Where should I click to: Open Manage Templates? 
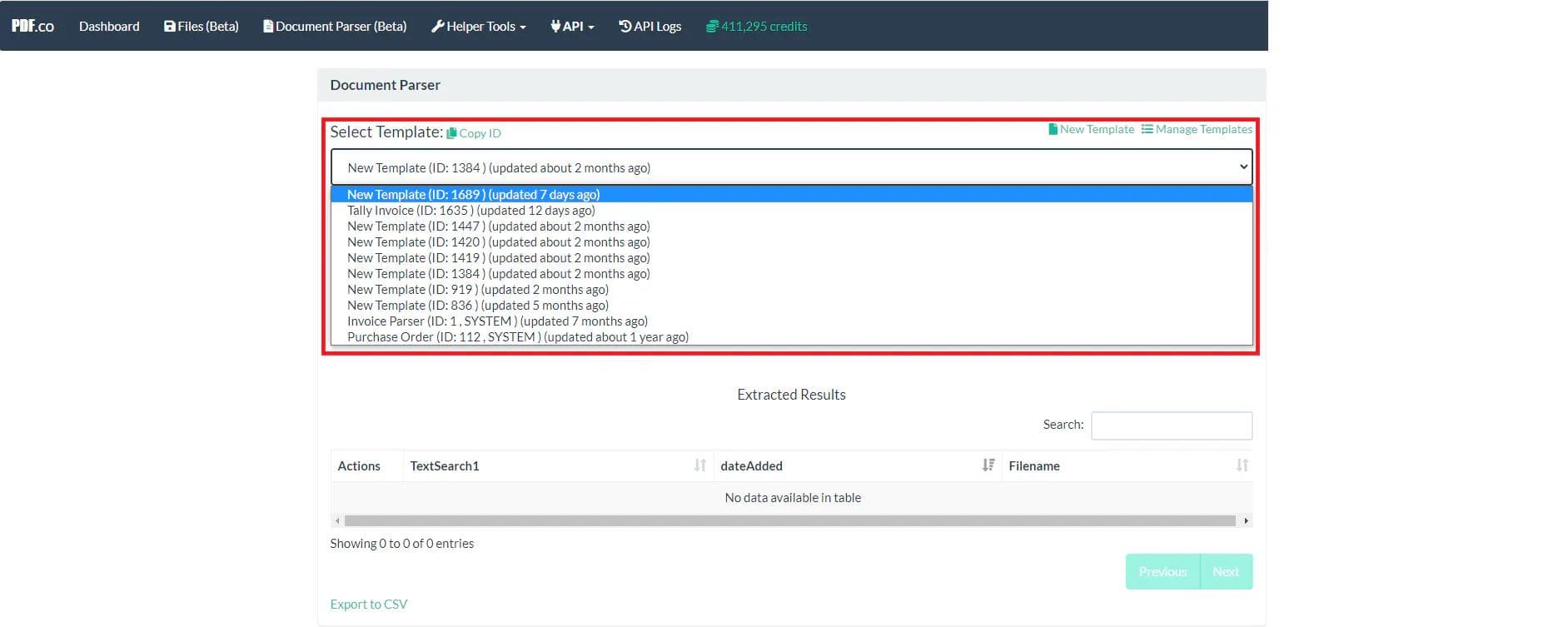(1197, 129)
